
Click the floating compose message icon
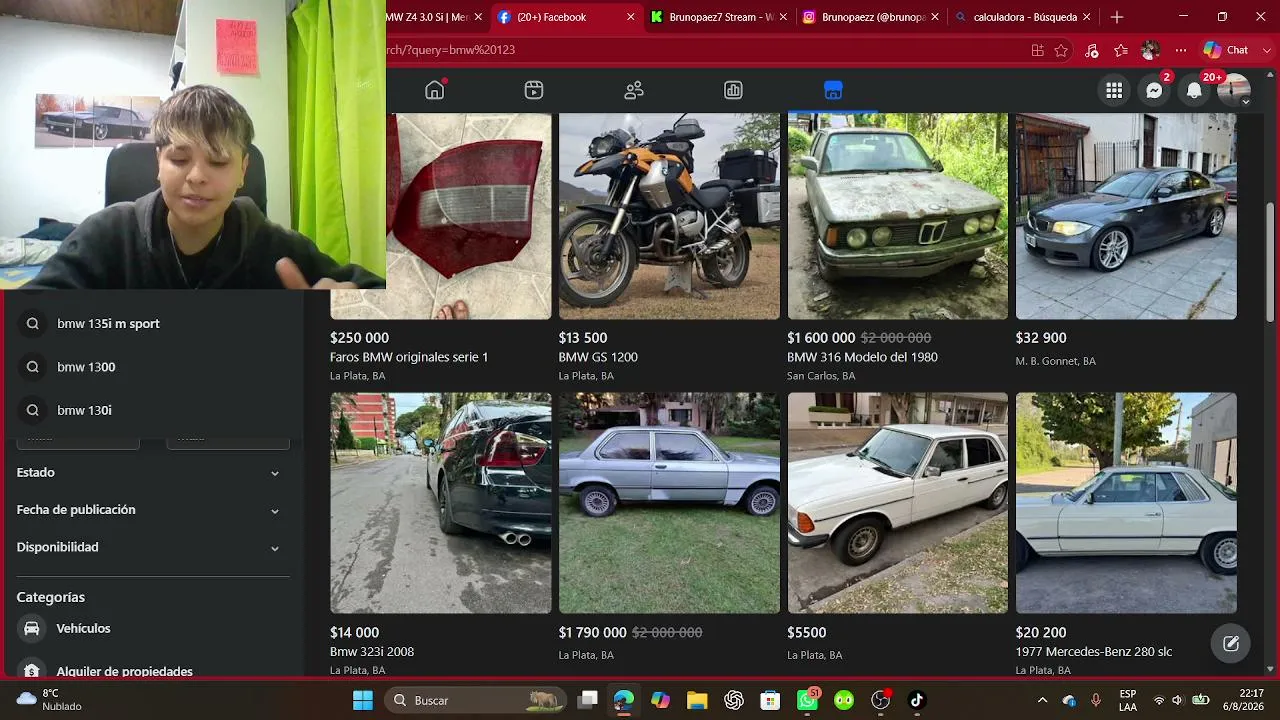[x=1231, y=643]
